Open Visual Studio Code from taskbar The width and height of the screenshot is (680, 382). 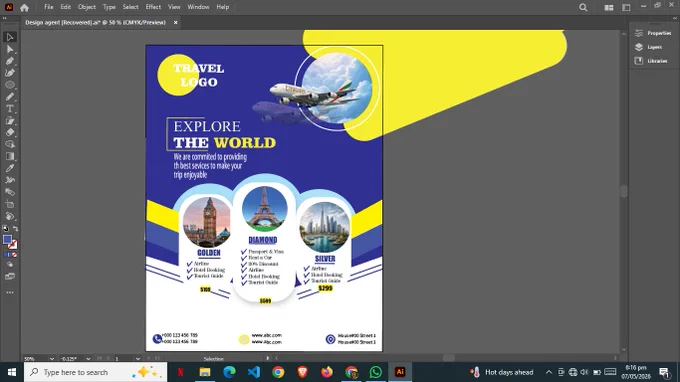[x=254, y=372]
